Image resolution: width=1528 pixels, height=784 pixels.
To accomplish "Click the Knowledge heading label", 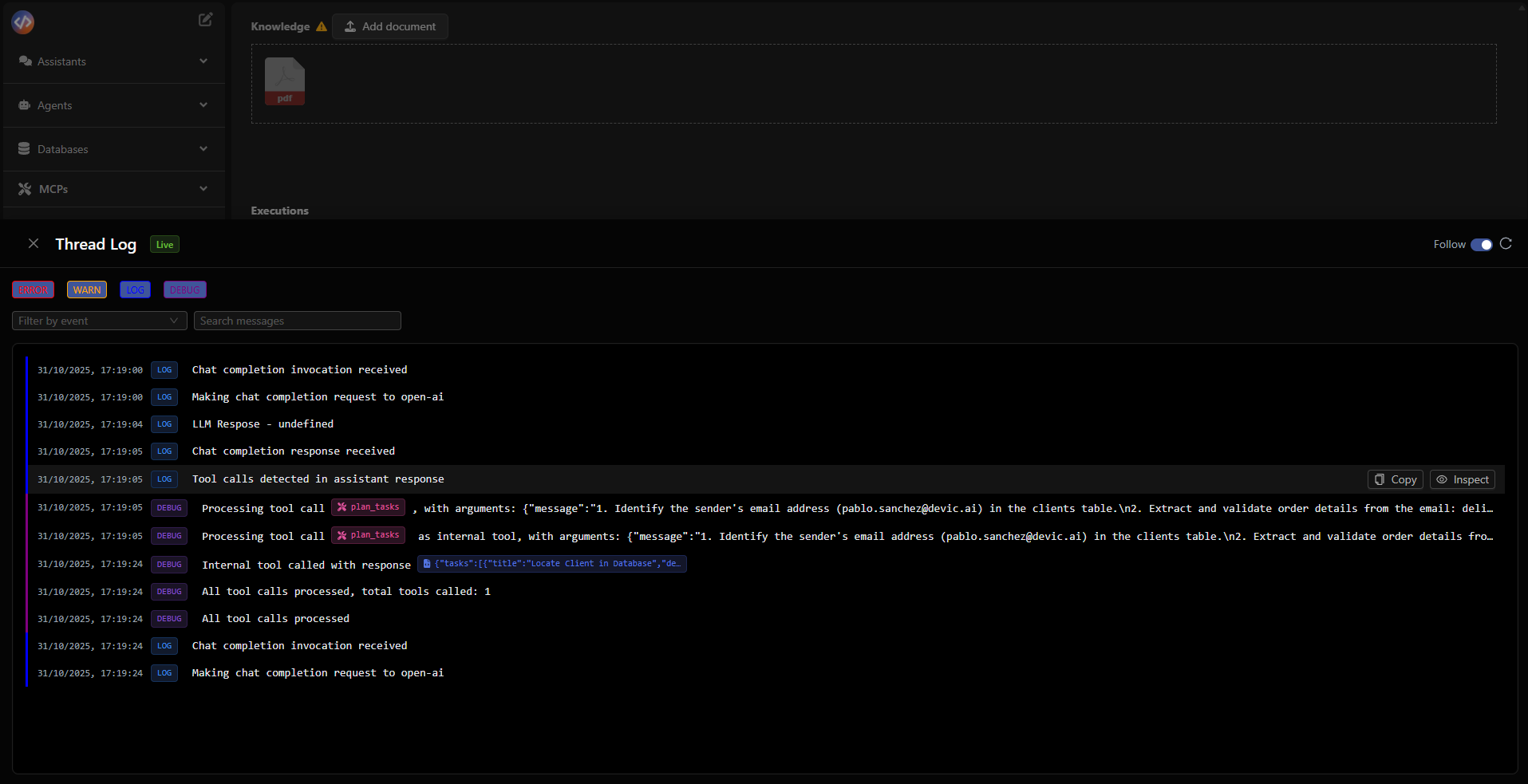I will pyautogui.click(x=280, y=26).
